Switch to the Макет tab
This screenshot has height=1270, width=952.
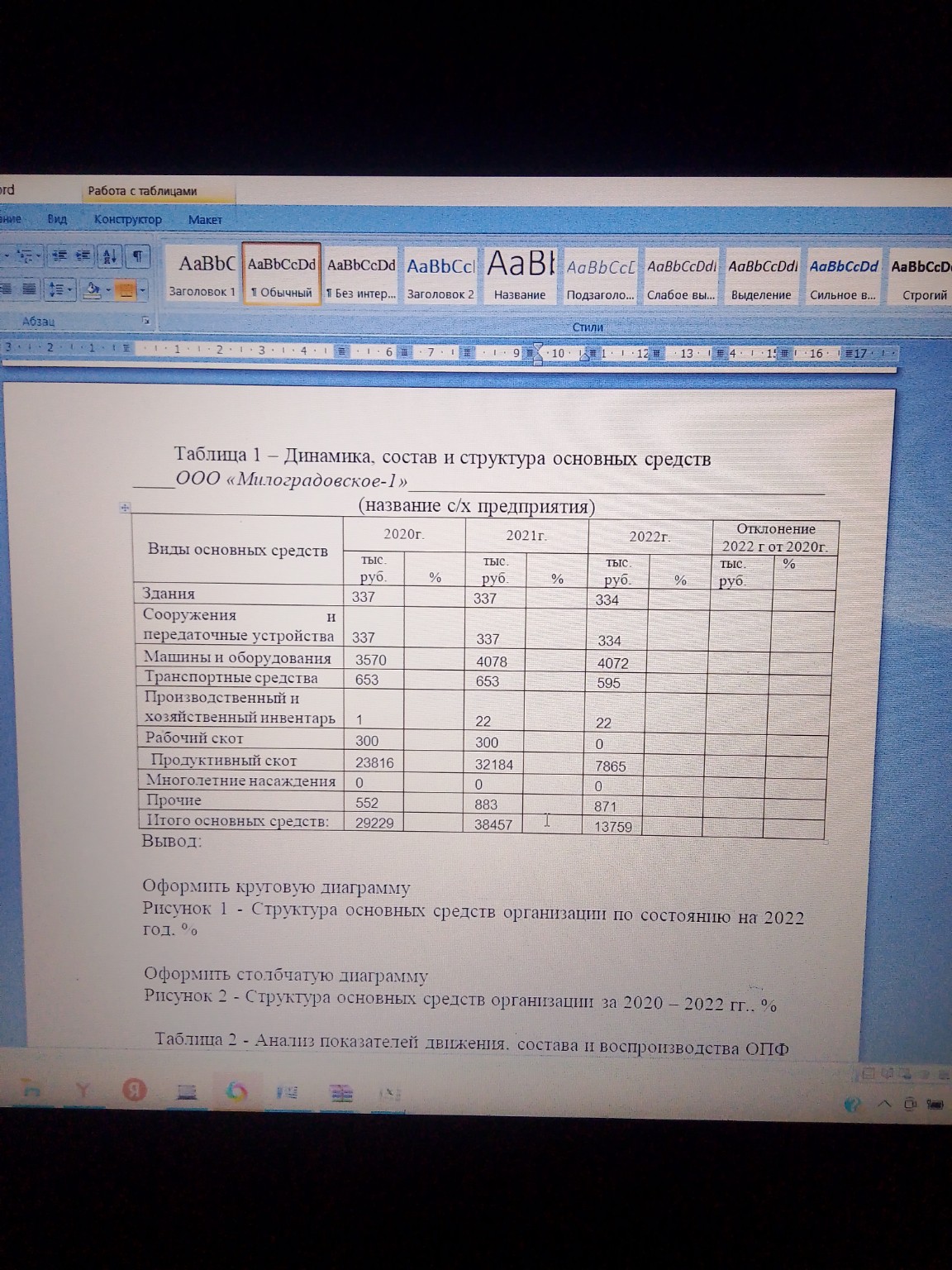[205, 220]
